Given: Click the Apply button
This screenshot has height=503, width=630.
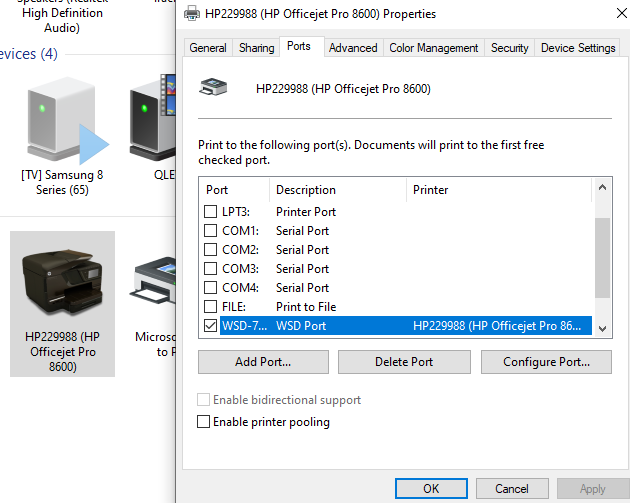Looking at the screenshot, I should [593, 489].
